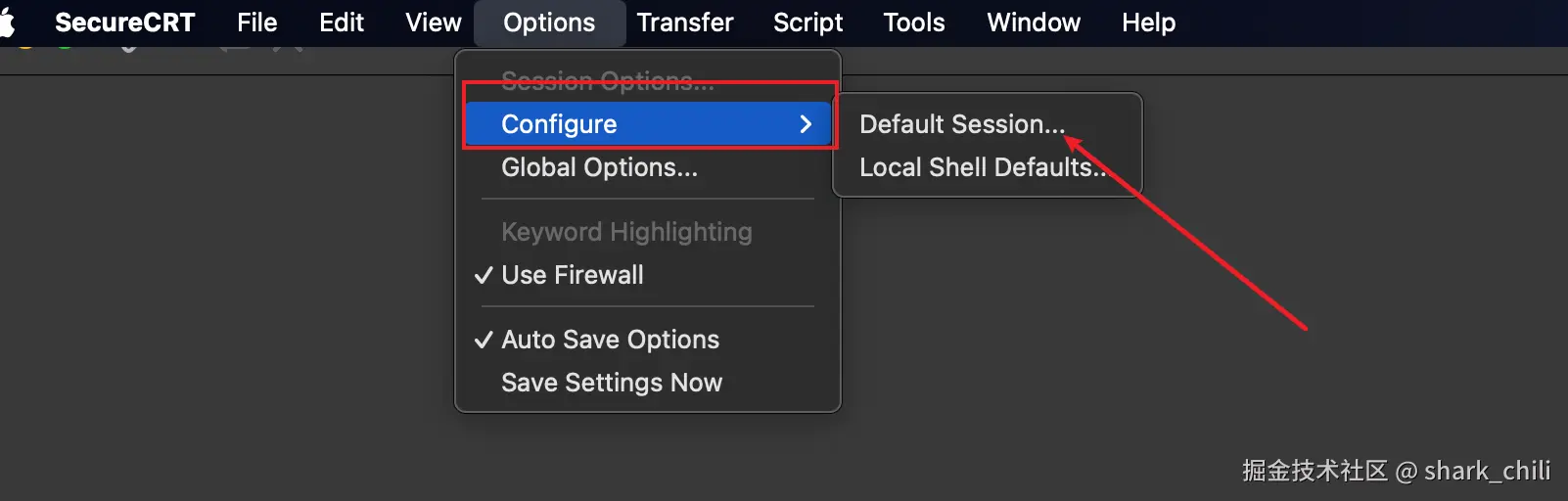This screenshot has height=501, width=1568.
Task: Open the Window menu
Action: pos(1034,23)
